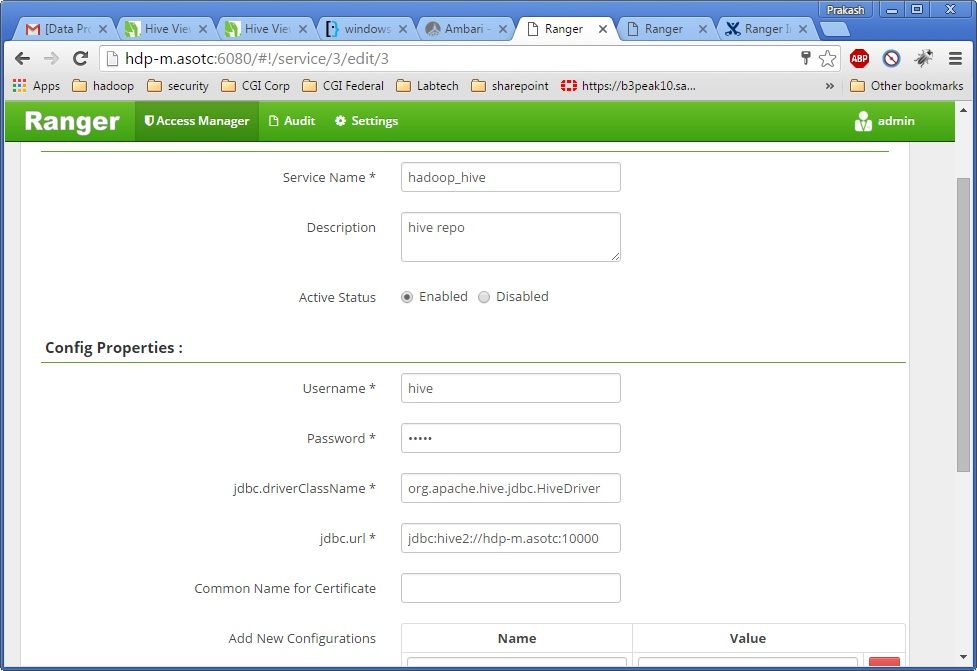
Task: Open the CGI Corp bookmarks folder
Action: coord(255,86)
